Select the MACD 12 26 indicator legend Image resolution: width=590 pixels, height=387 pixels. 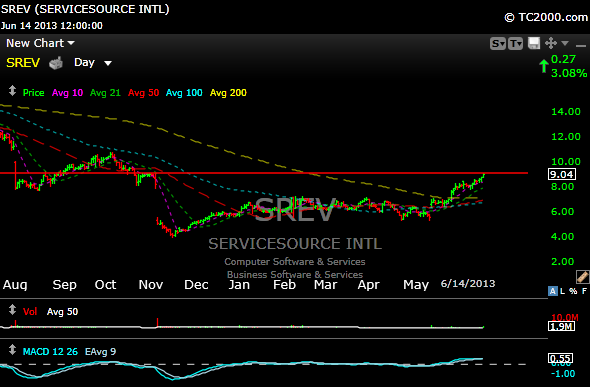(50, 352)
